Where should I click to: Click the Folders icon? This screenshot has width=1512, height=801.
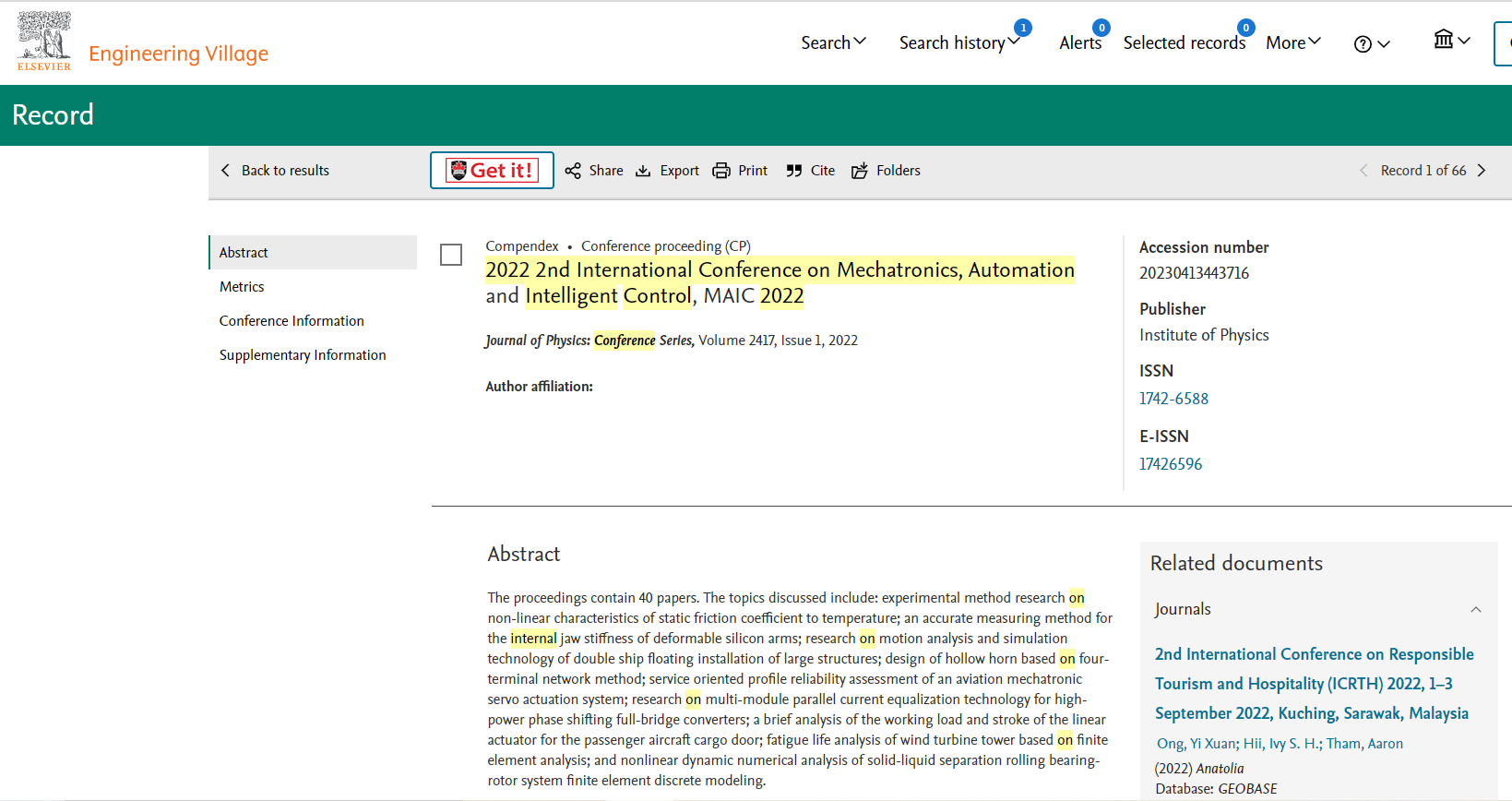[859, 171]
